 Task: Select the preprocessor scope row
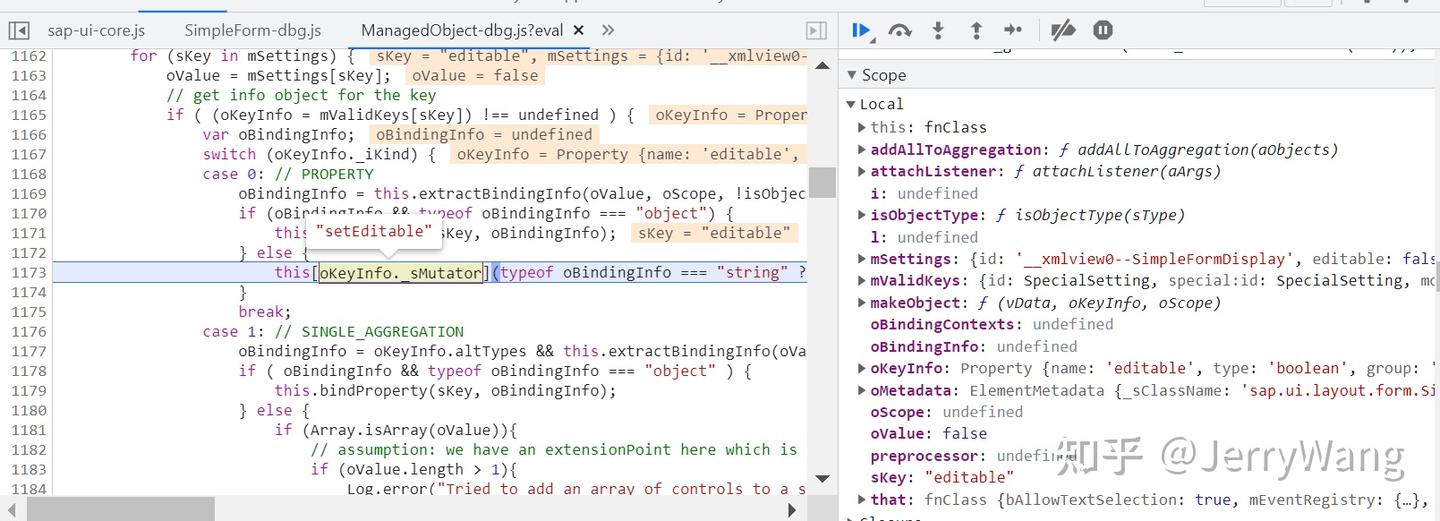point(974,455)
